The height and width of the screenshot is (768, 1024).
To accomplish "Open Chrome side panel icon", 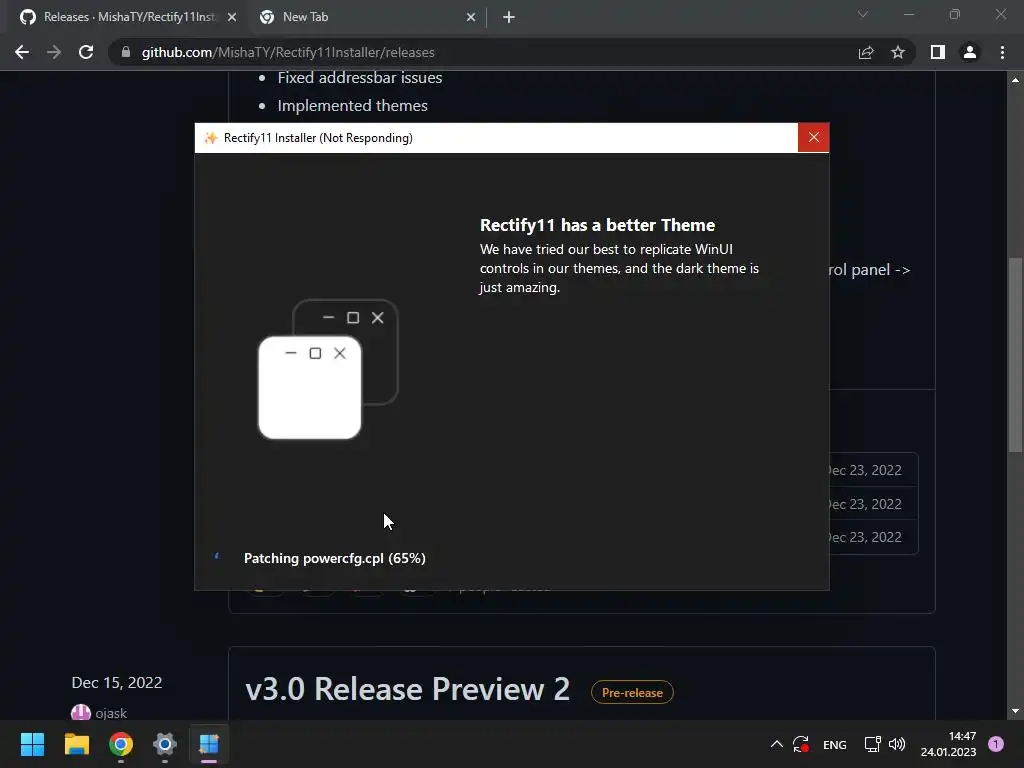I will [938, 52].
